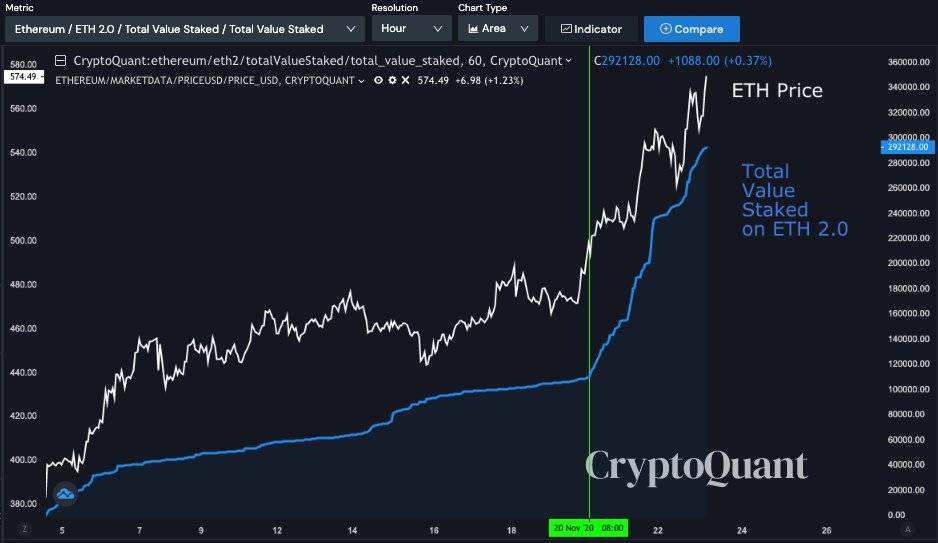Collapse the legend using the minus box icon
Screen dimensions: 938x543
(60, 60)
